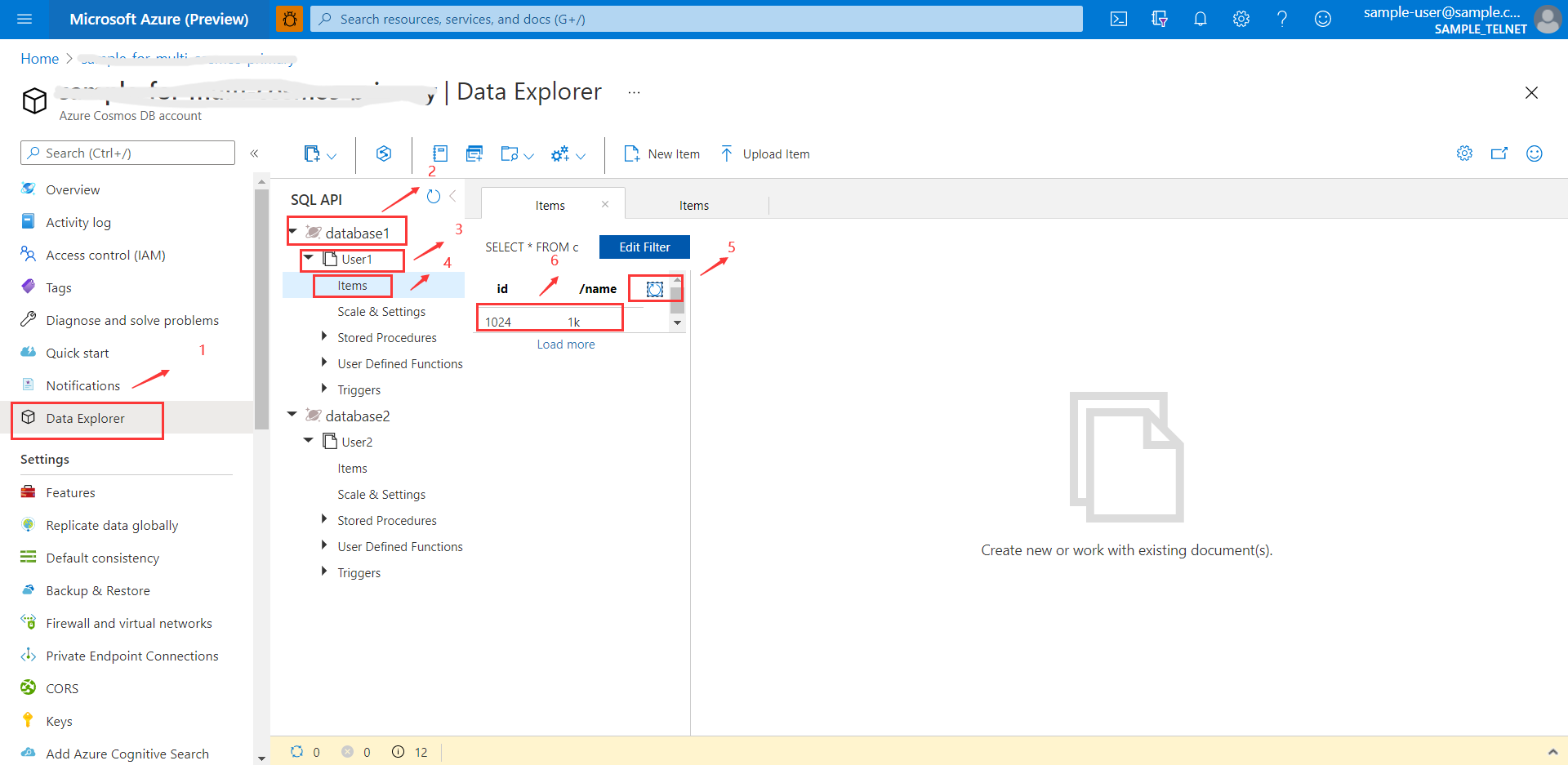1568x765 pixels.
Task: Open portal settings gear in the blue header
Action: [1241, 19]
